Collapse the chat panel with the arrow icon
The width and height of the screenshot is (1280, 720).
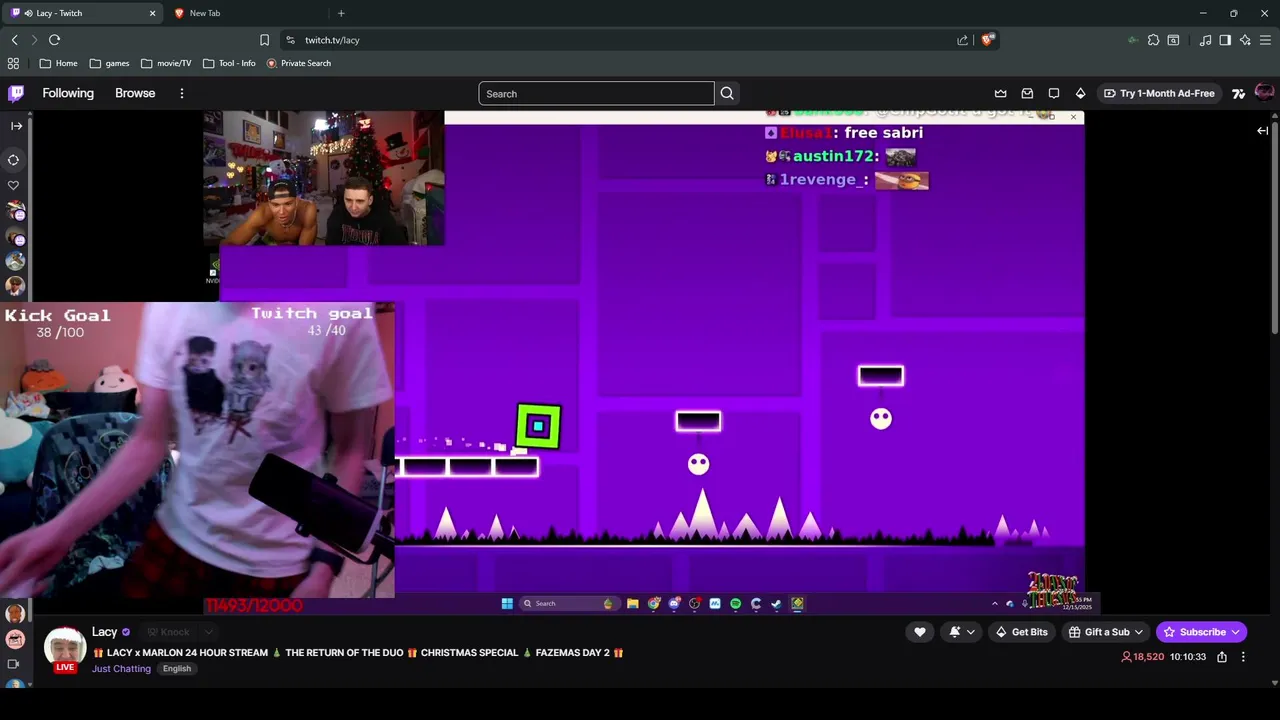1262,130
